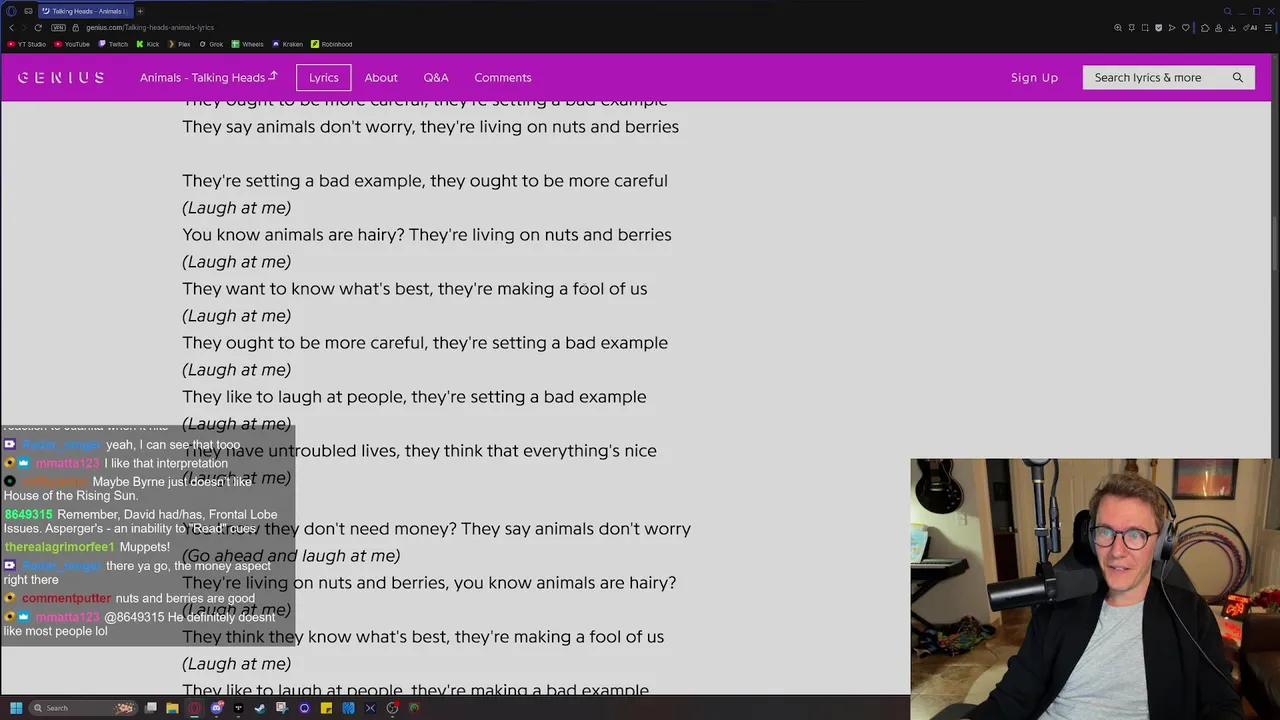Open File Explorer from the taskbar
The image size is (1280, 720).
[x=172, y=708]
